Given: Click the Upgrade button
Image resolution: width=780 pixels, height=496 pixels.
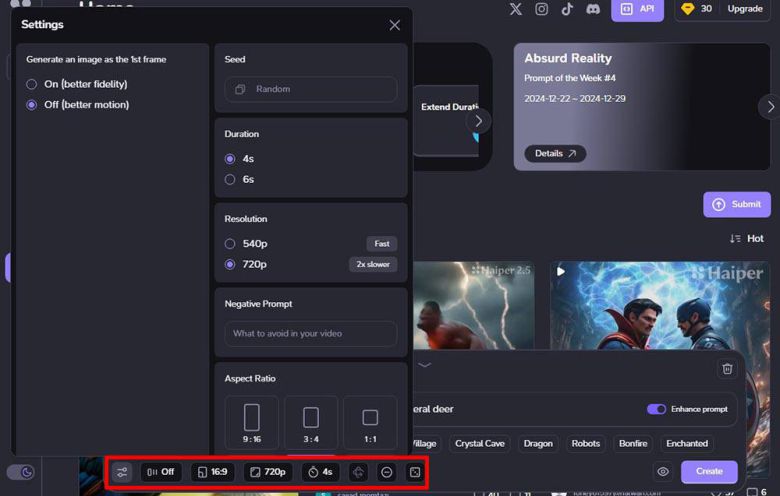Looking at the screenshot, I should (744, 9).
